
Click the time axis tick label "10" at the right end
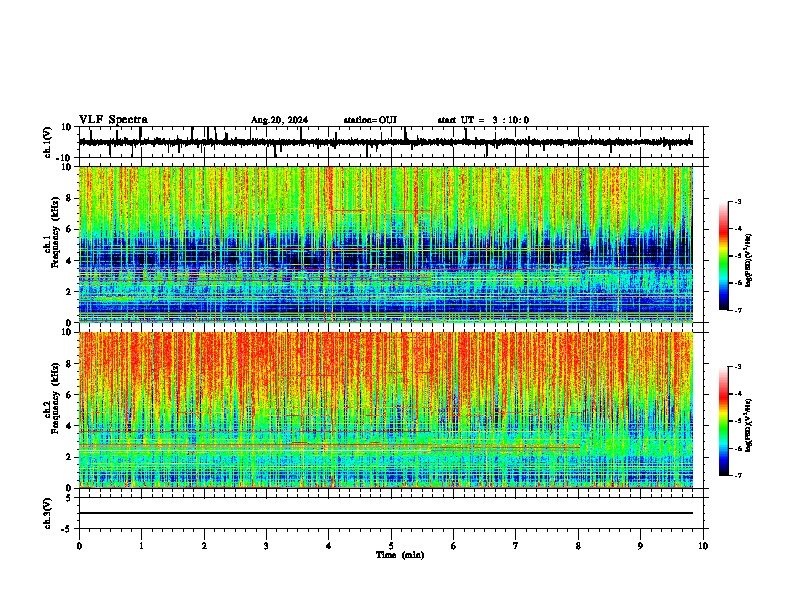(703, 546)
